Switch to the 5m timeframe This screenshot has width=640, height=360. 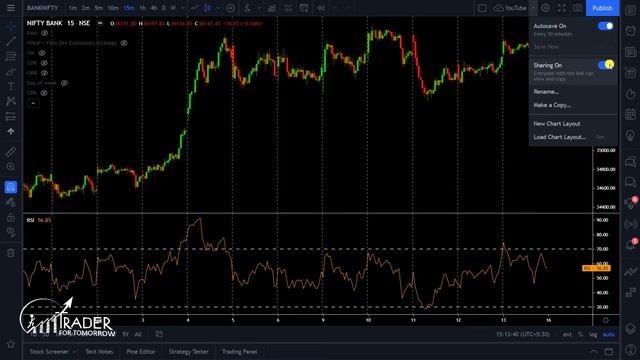[x=98, y=8]
